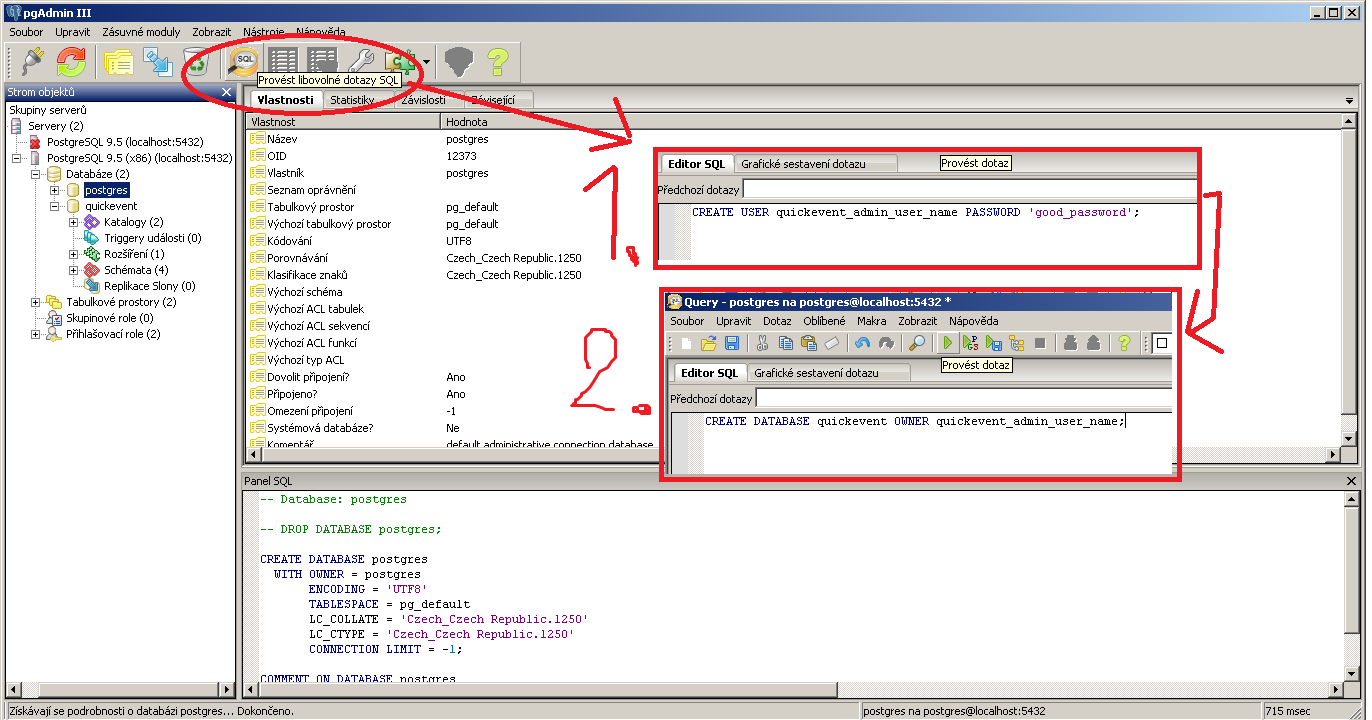The width and height of the screenshot is (1372, 720).
Task: Clear editor with eraser icon in Query window
Action: (x=830, y=343)
